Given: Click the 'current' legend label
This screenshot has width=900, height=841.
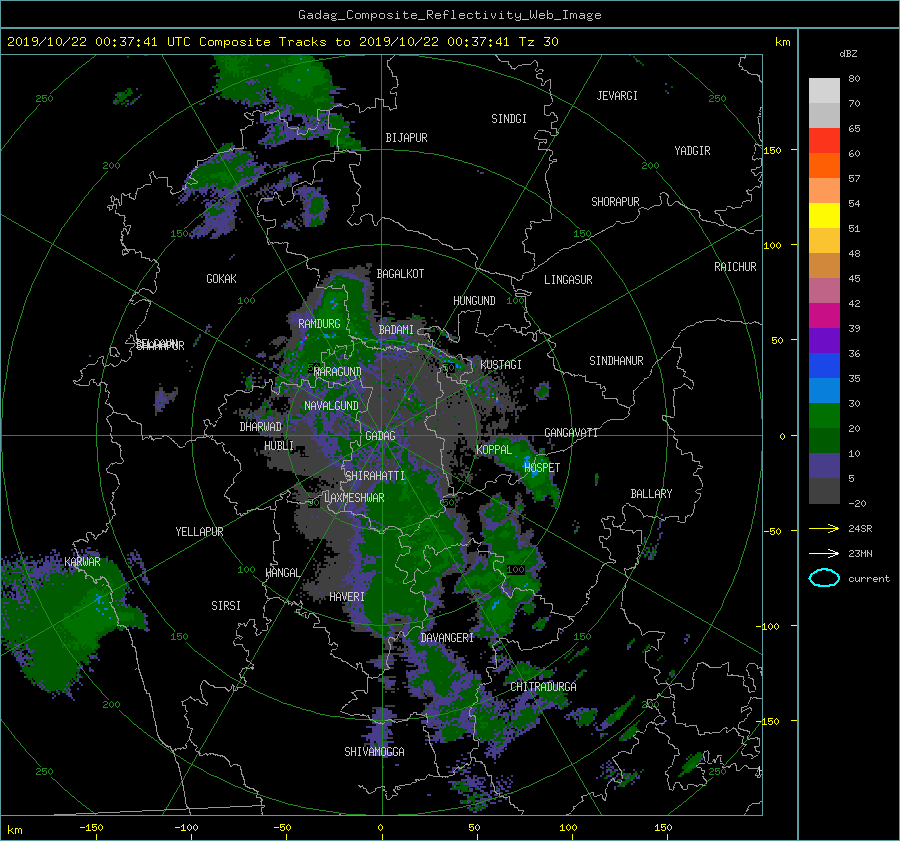Looking at the screenshot, I should coord(869,578).
